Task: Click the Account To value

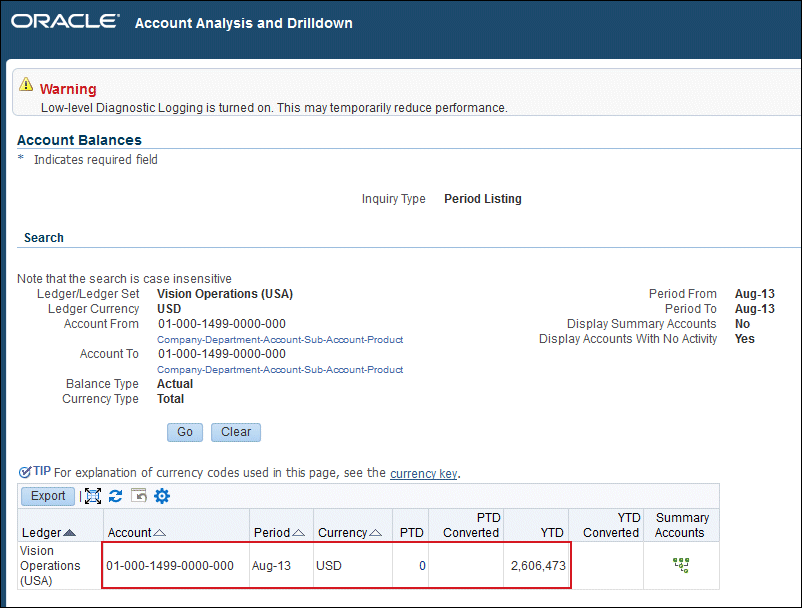Action: (221, 354)
